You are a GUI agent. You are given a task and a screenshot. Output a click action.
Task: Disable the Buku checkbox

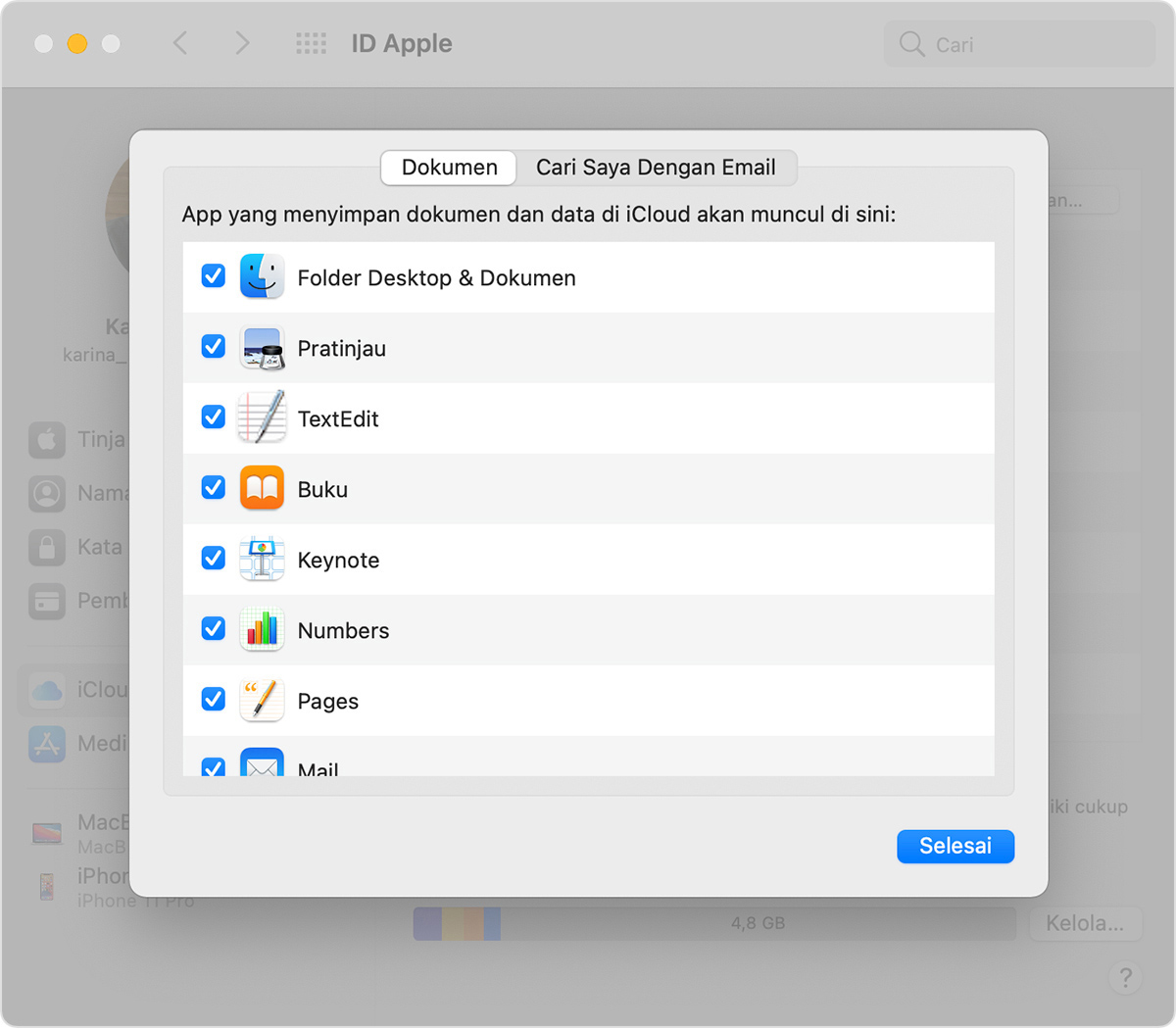pyautogui.click(x=213, y=488)
